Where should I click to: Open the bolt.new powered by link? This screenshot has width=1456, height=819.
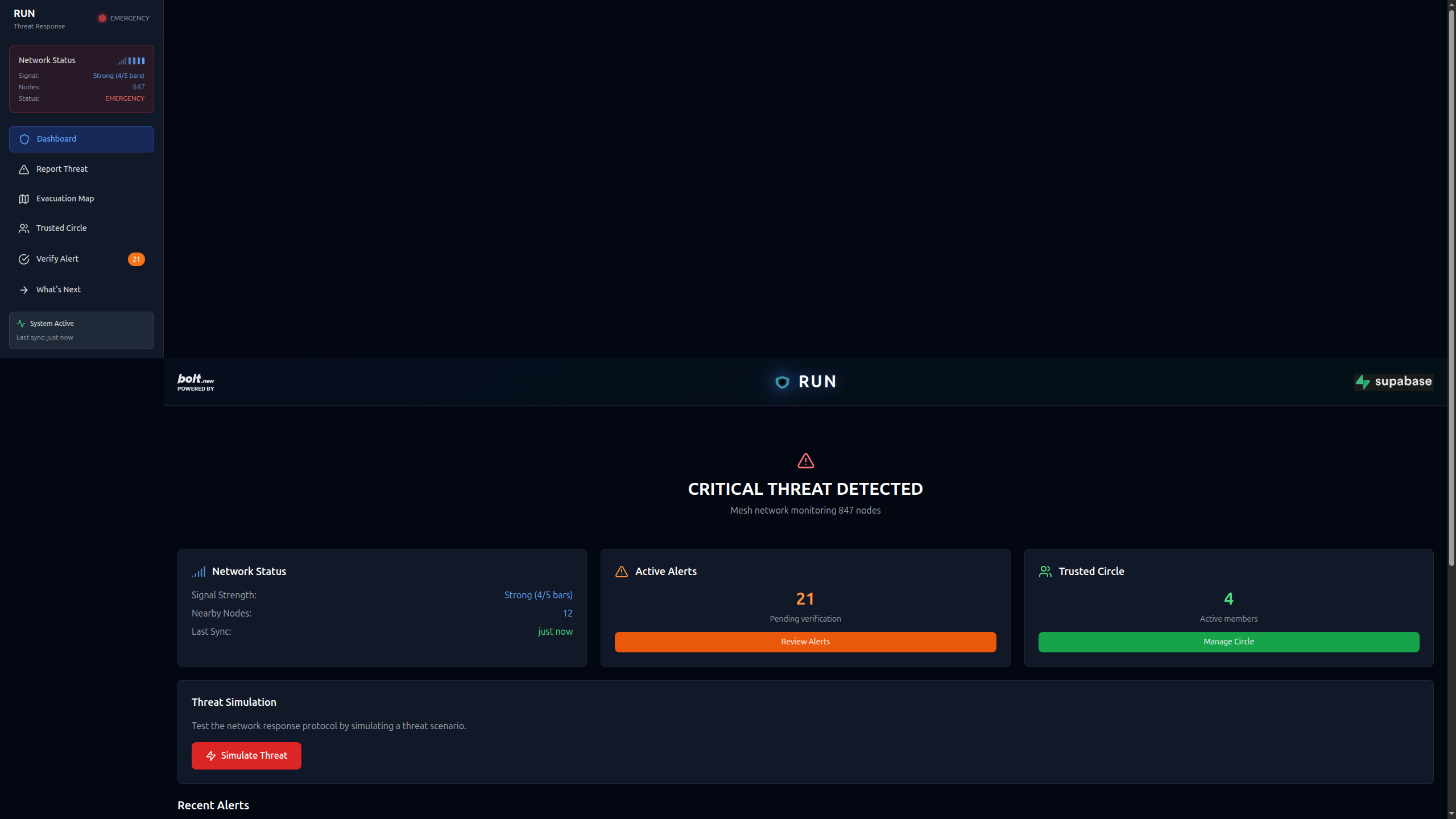[x=196, y=382]
